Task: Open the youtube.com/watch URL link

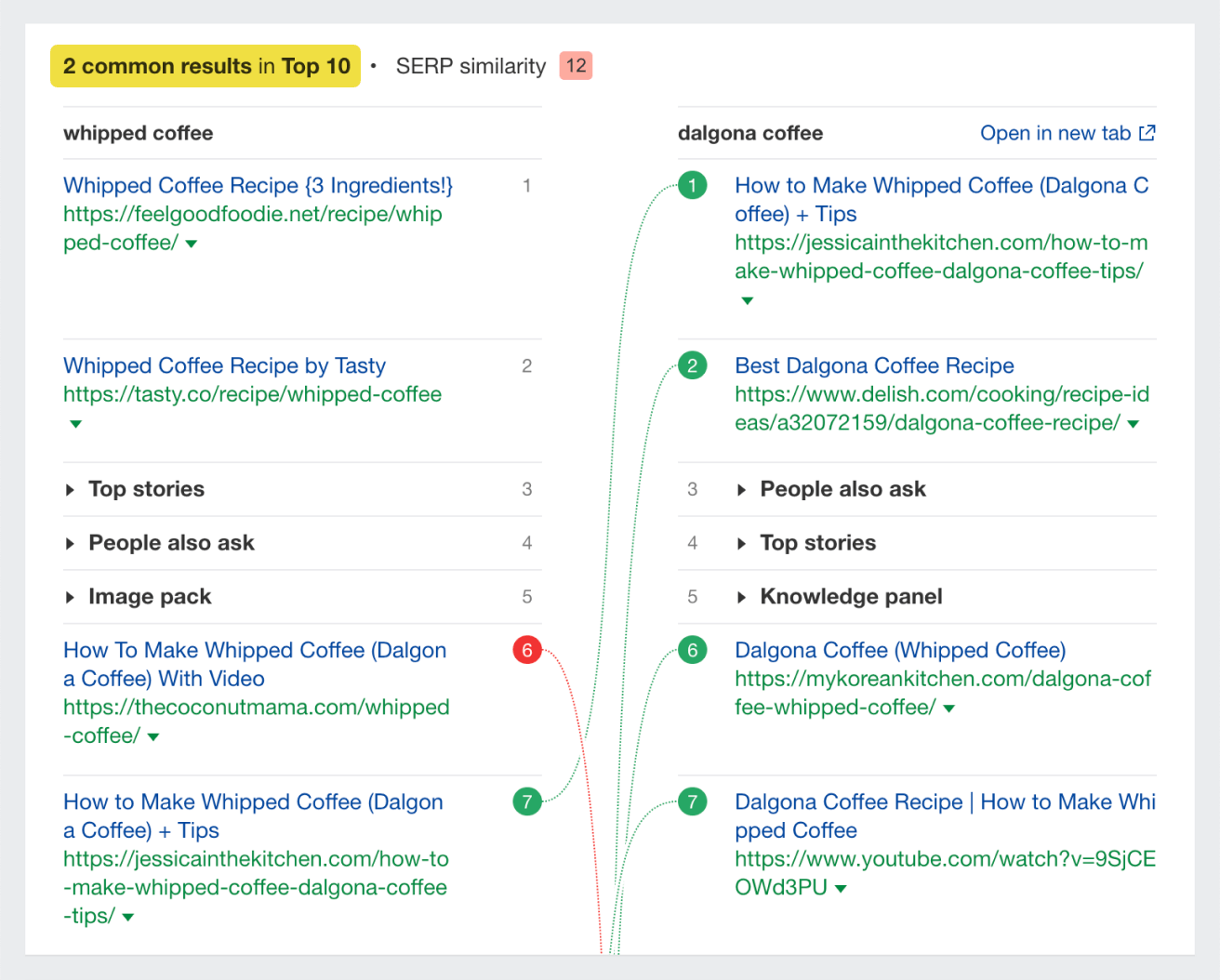Action: pyautogui.click(x=945, y=873)
